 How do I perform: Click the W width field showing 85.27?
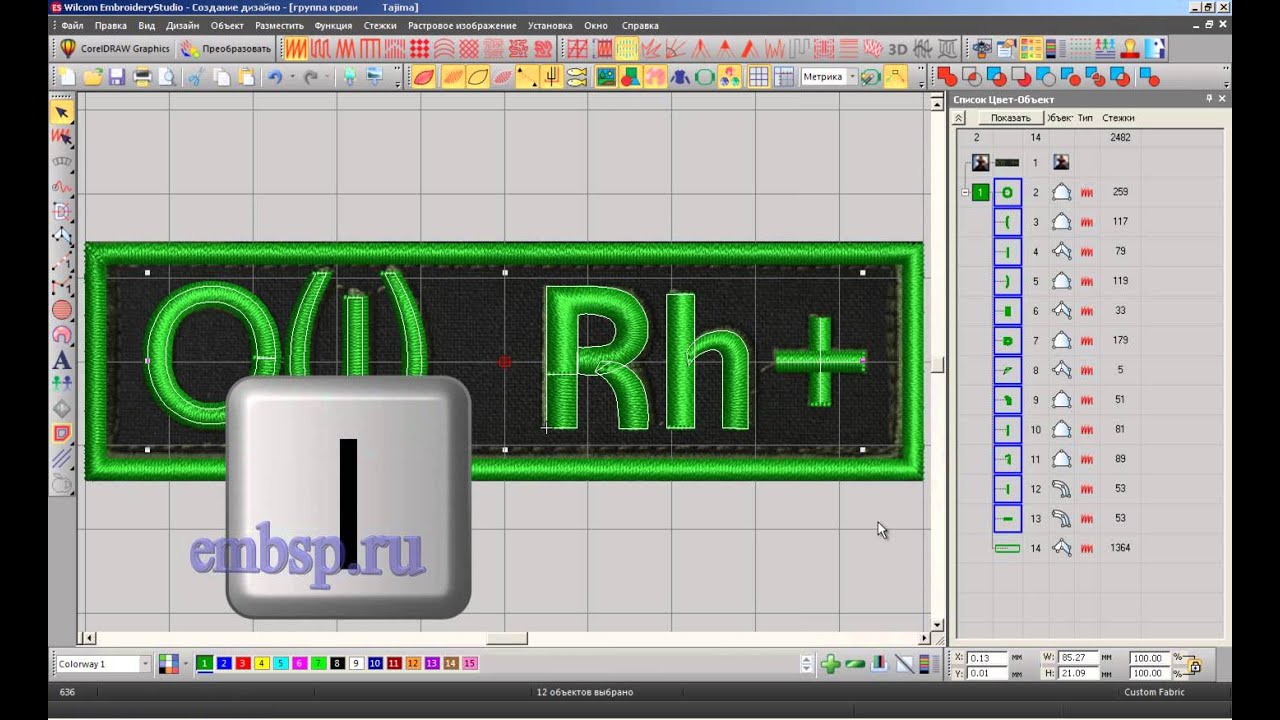[x=1077, y=658]
